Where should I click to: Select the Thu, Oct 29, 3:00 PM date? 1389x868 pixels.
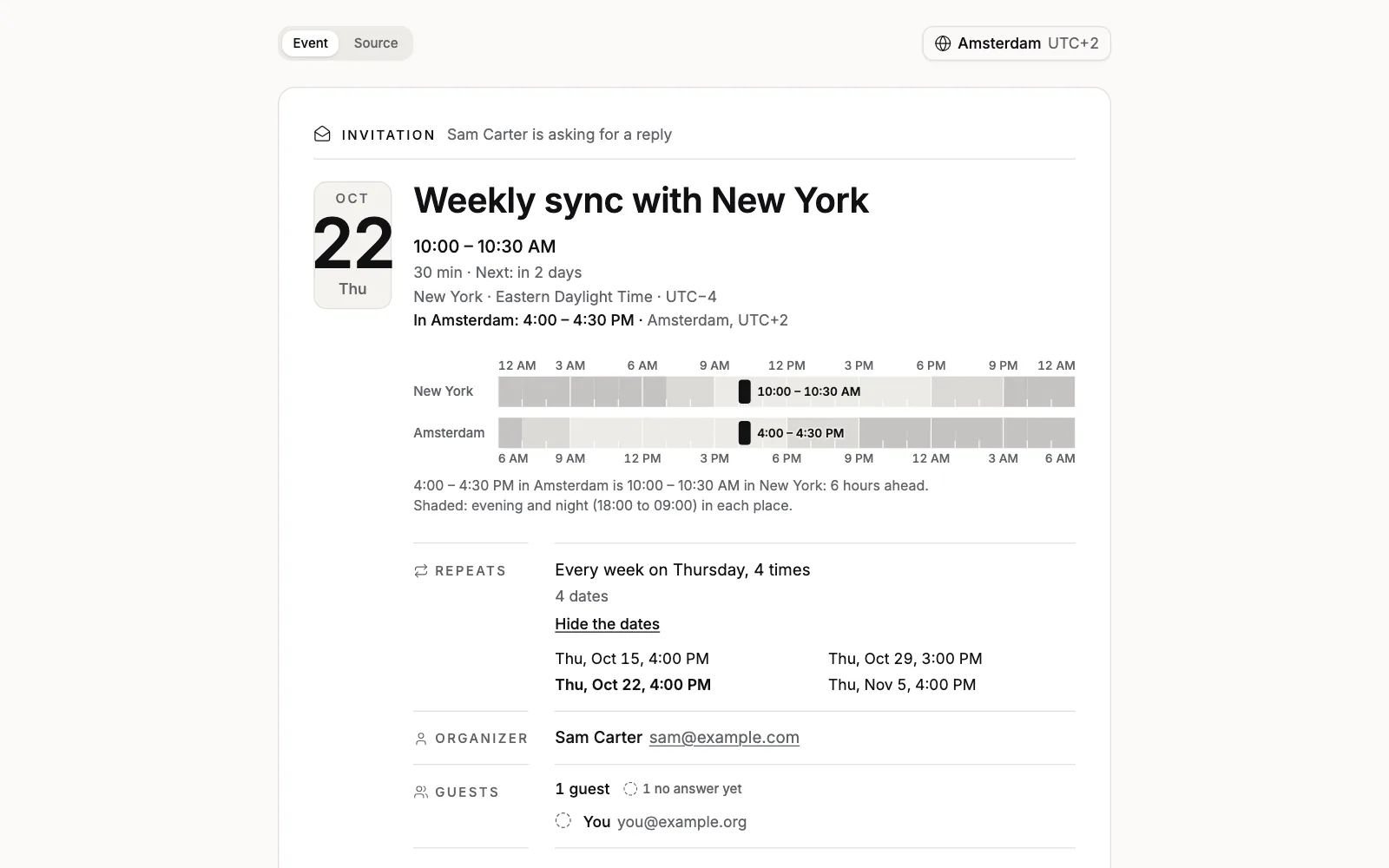[905, 659]
